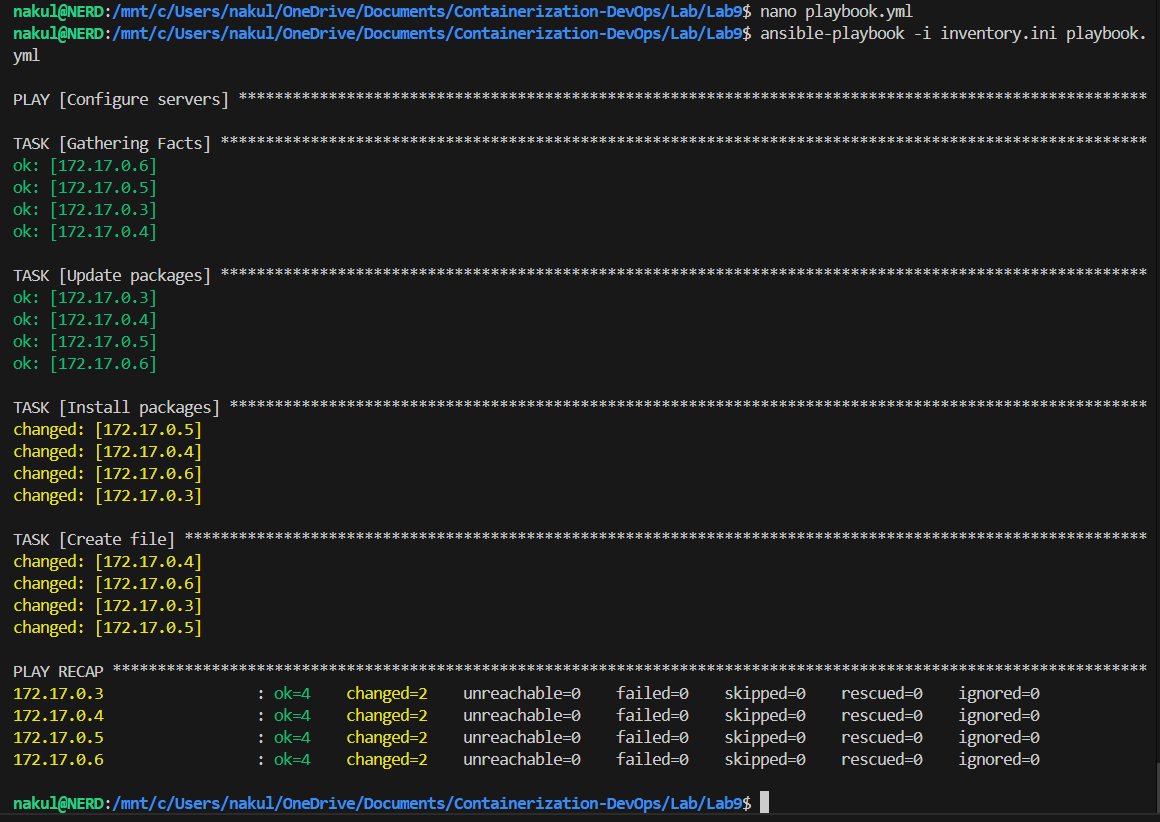The image size is (1160, 822).
Task: Click host '172.17.0.3' in the PLAY RECAP
Action: [58, 694]
